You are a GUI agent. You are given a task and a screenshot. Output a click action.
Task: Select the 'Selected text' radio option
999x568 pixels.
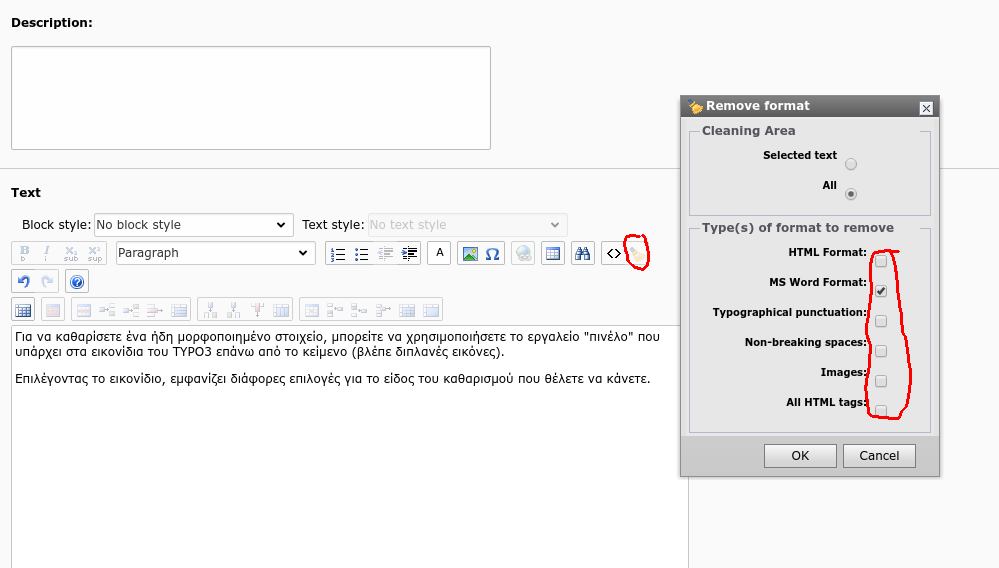[851, 164]
